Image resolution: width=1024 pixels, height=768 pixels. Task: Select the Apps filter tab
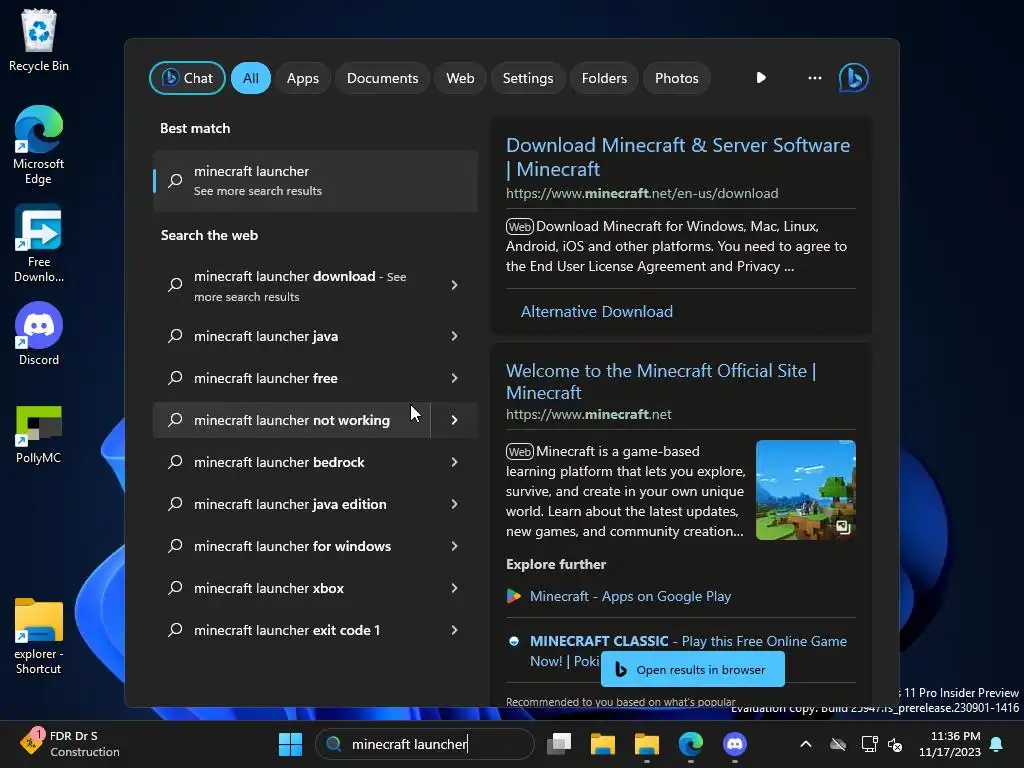point(302,78)
